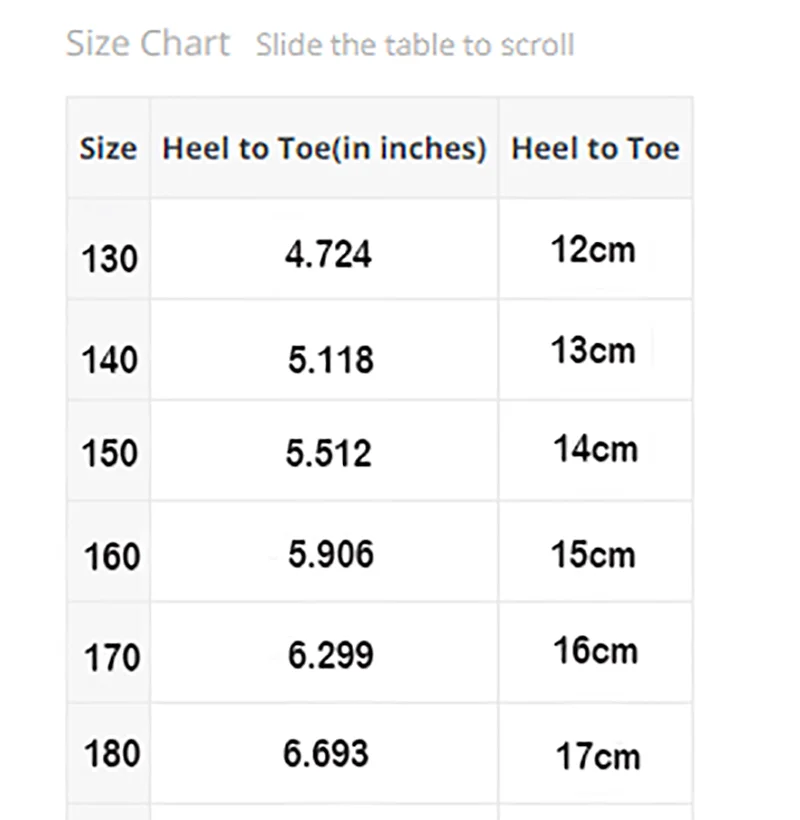This screenshot has width=800, height=820.
Task: Click the 5.906 inches cell
Action: coord(330,553)
